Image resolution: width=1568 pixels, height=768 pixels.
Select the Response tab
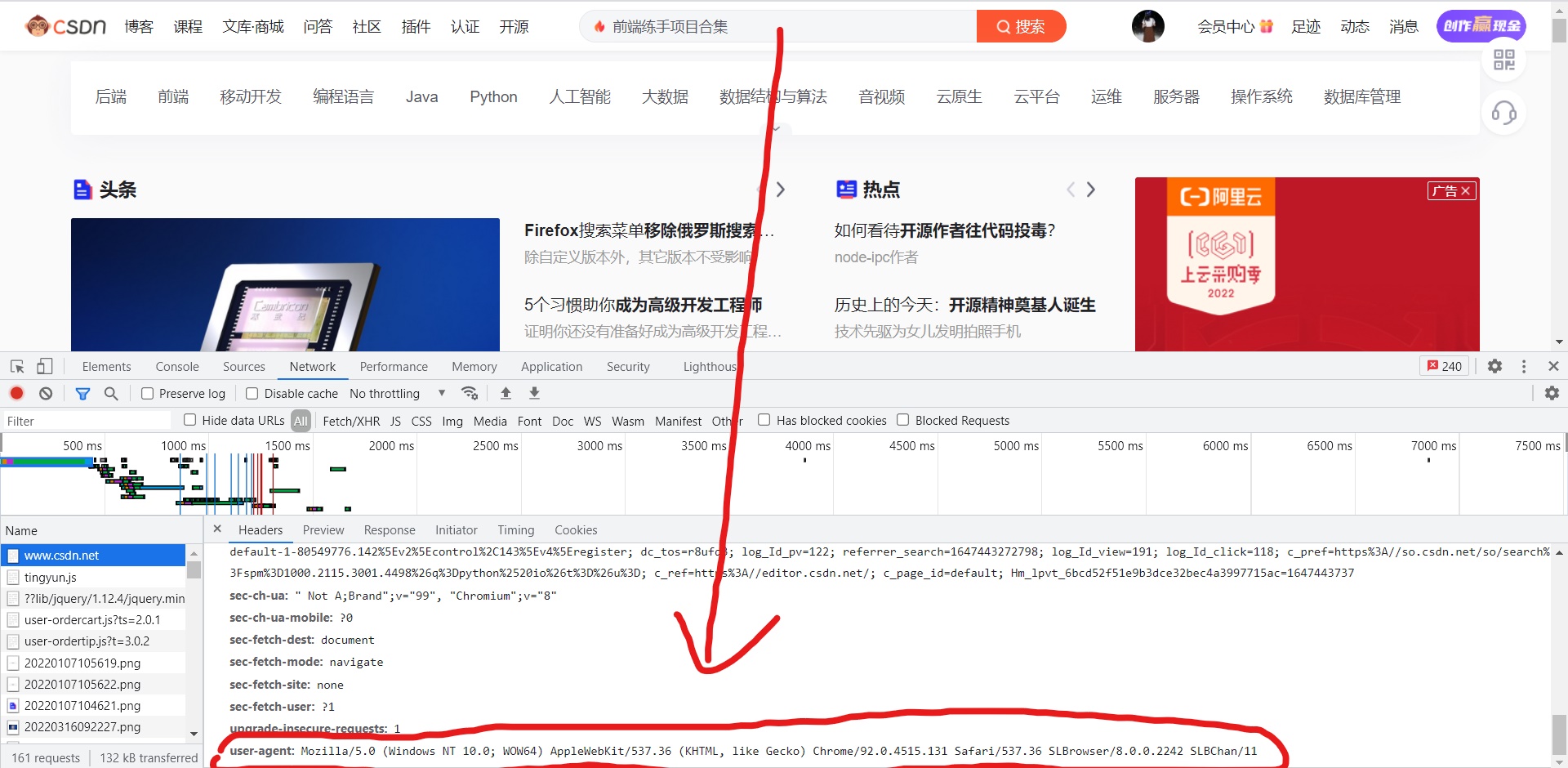click(x=390, y=530)
